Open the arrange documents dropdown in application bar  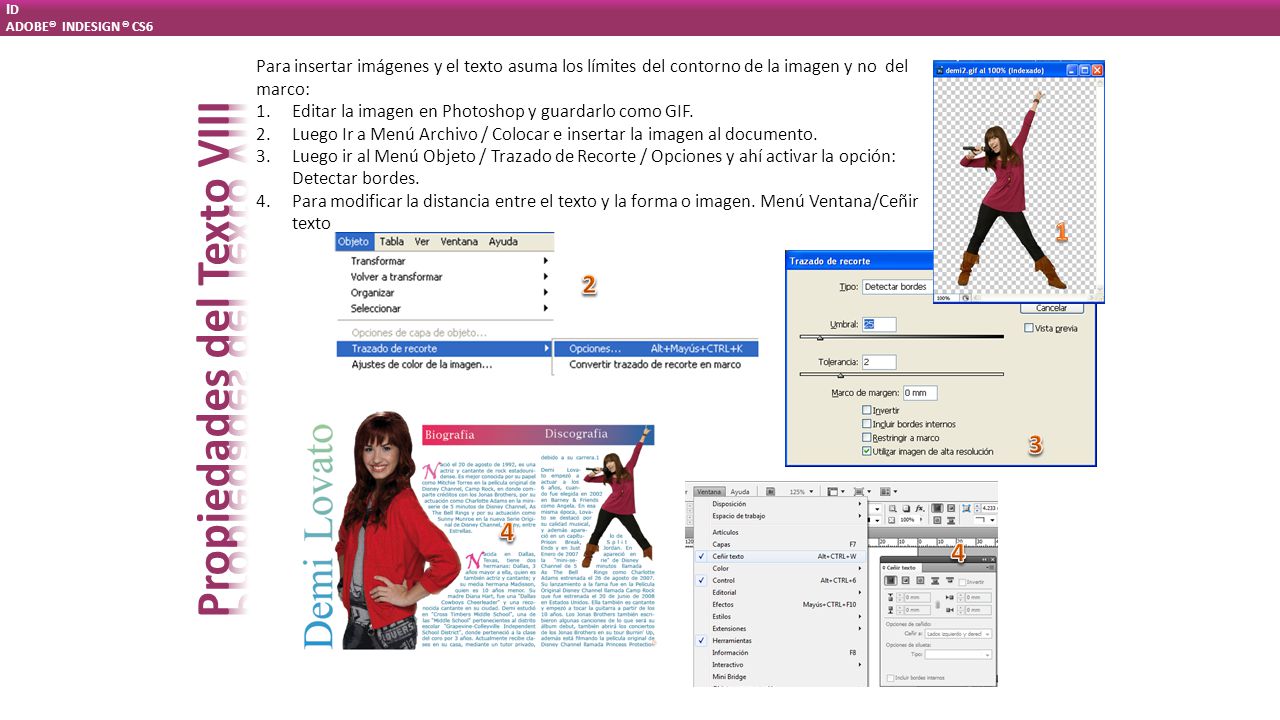888,492
